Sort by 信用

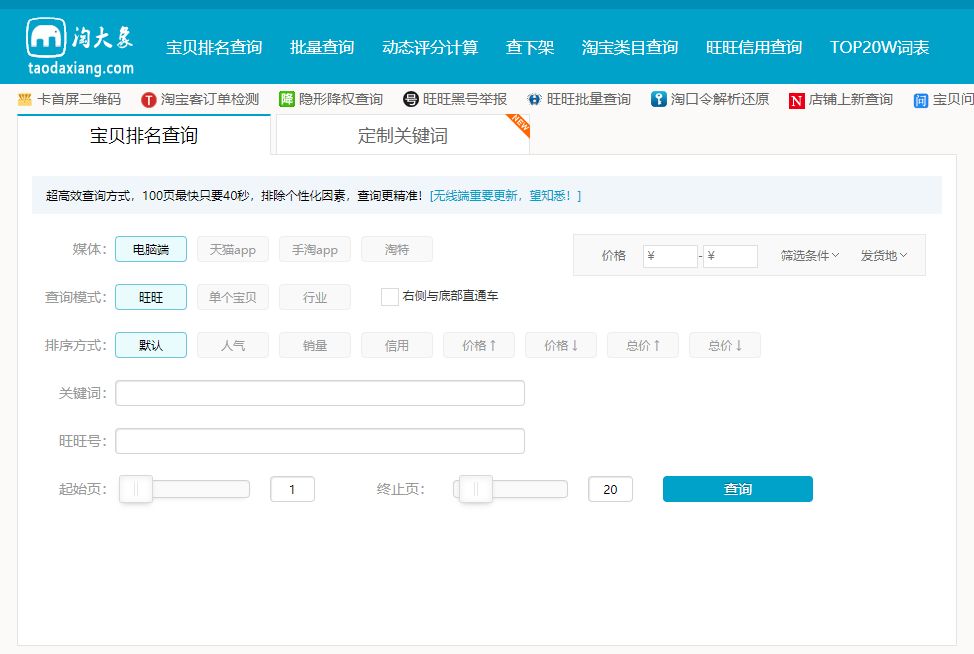[x=397, y=345]
